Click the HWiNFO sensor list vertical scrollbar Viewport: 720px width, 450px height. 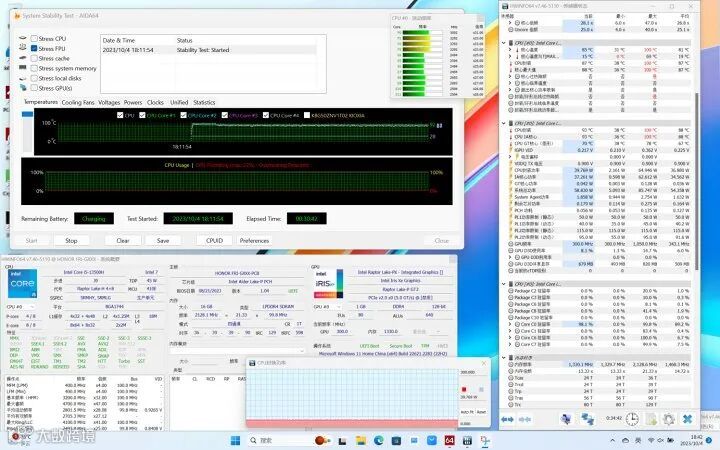(697, 181)
